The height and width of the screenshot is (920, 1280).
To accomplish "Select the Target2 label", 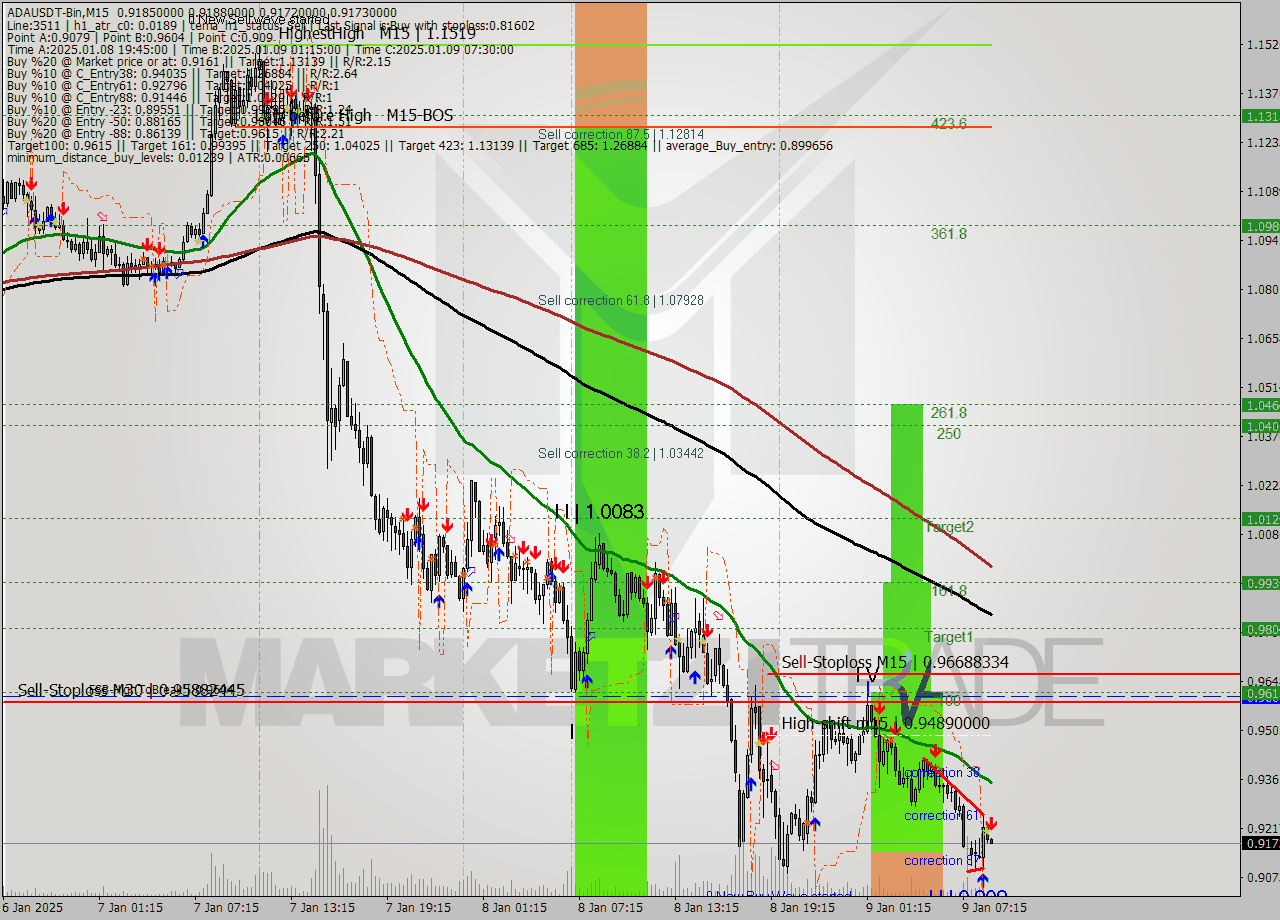I will point(949,526).
